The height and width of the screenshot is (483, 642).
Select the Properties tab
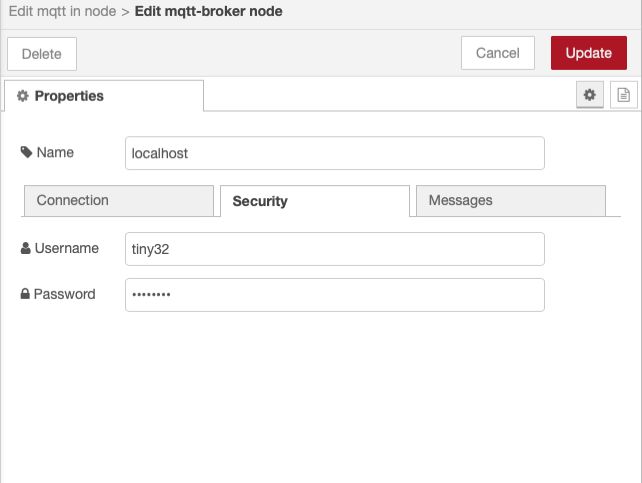pos(104,96)
